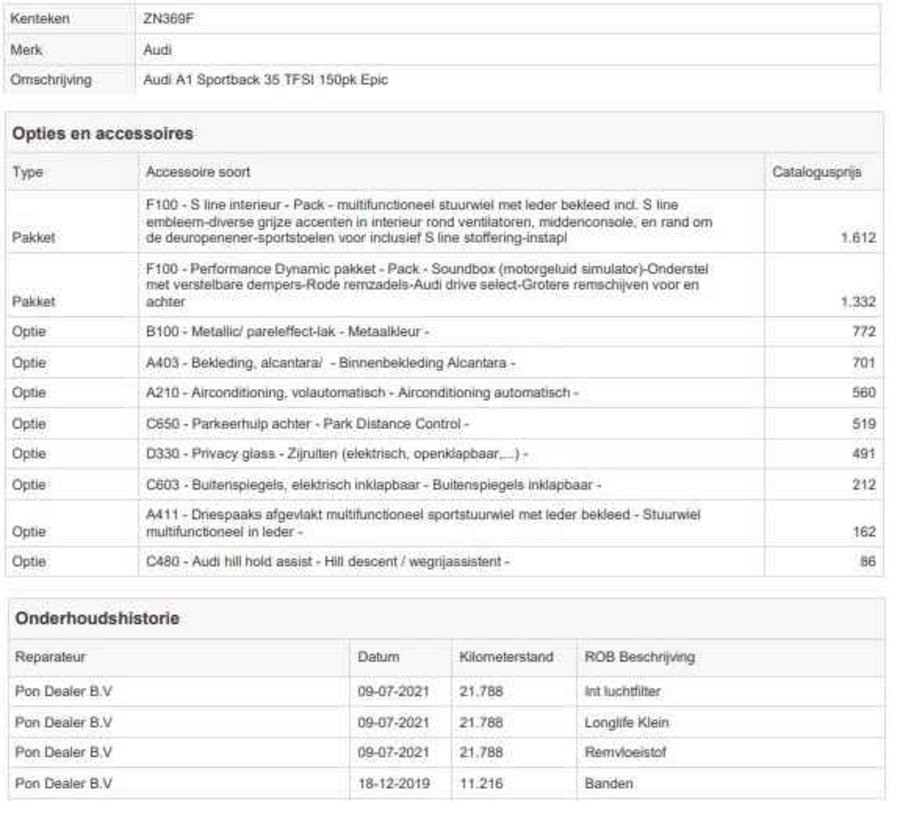This screenshot has height=815, width=900.
Task: Click the Kilometerstand column header
Action: coord(506,657)
